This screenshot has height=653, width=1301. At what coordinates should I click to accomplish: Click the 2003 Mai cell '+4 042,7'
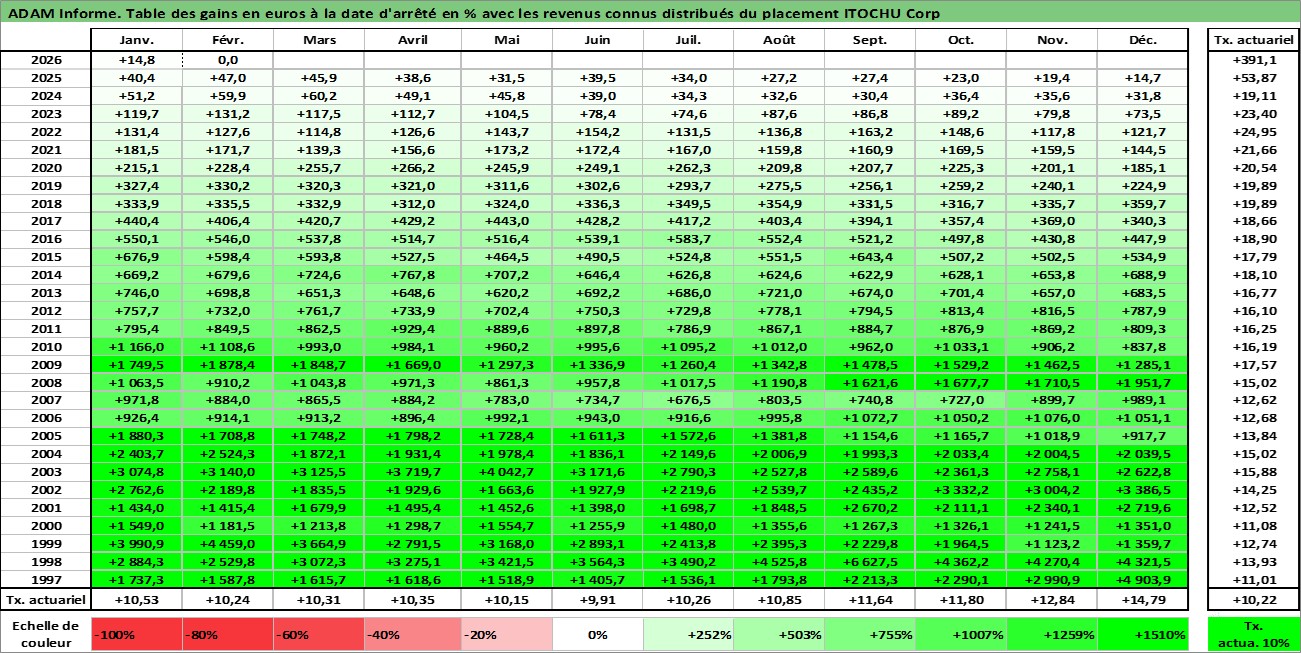coord(506,472)
